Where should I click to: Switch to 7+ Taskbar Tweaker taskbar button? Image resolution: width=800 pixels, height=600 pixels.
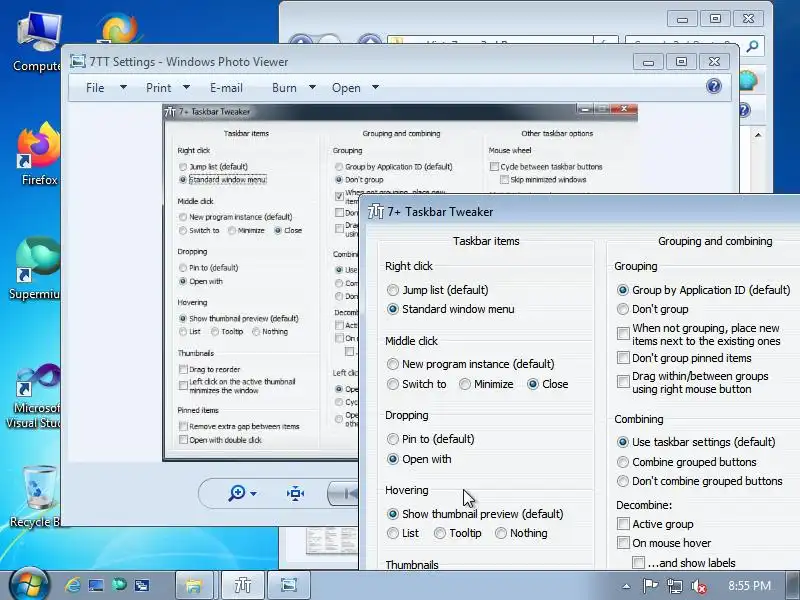243,585
